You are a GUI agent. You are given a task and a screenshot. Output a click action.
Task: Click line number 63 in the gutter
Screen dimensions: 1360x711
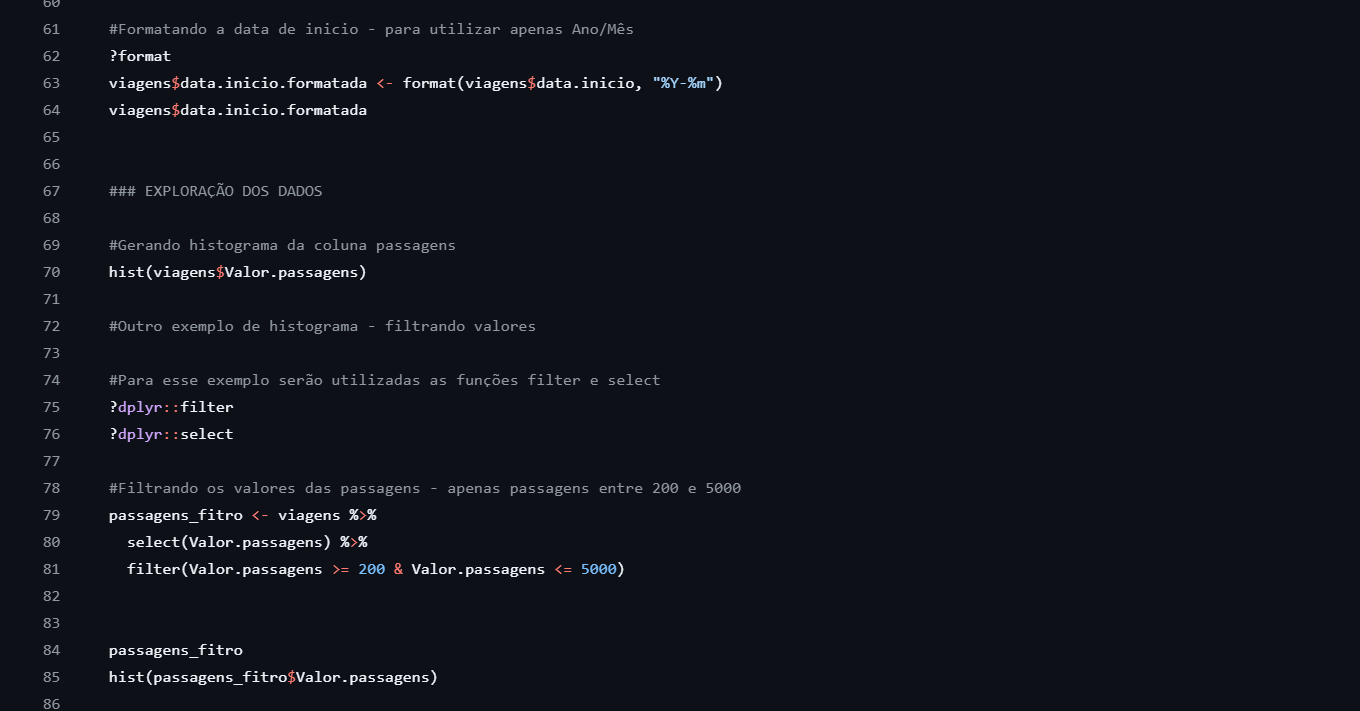pos(51,83)
